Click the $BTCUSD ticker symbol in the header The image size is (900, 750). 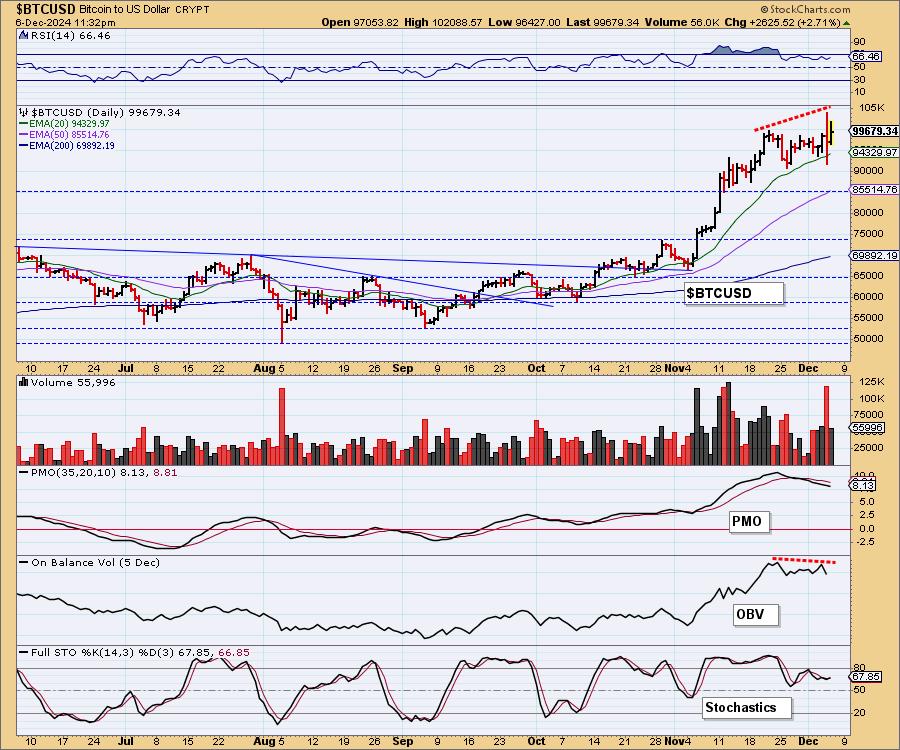tap(45, 9)
